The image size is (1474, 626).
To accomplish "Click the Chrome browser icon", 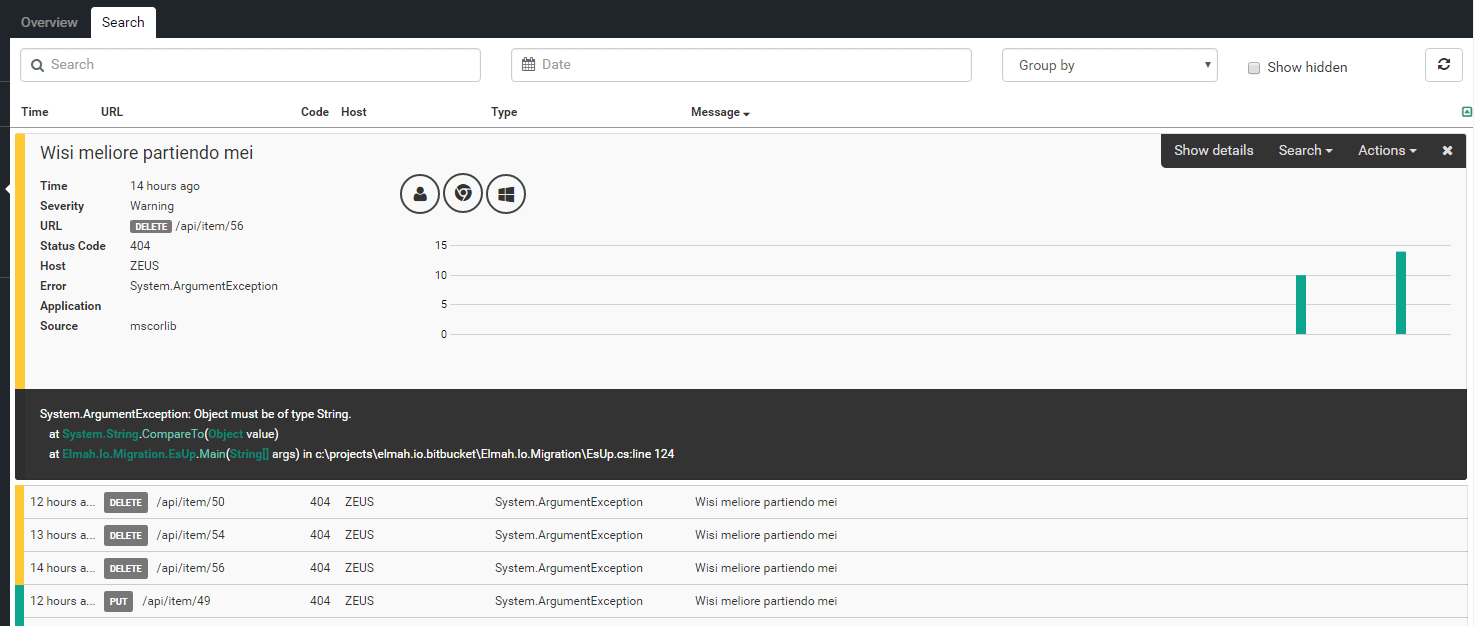I will 463,194.
